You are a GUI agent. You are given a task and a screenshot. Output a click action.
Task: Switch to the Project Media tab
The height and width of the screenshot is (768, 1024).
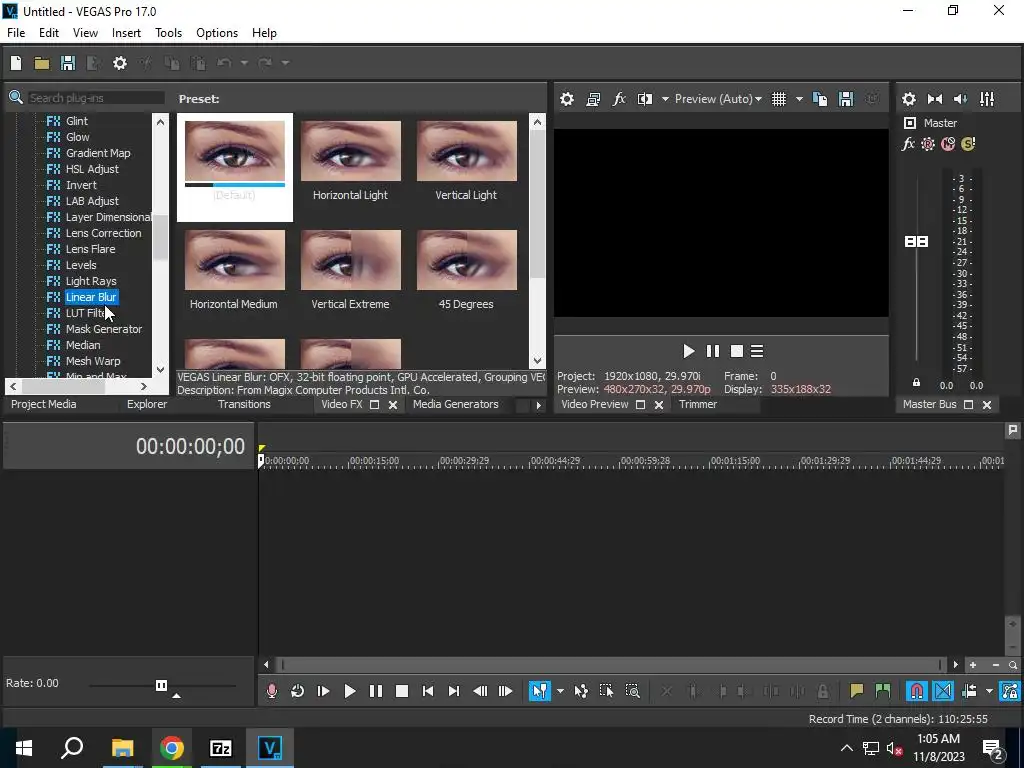(x=44, y=404)
